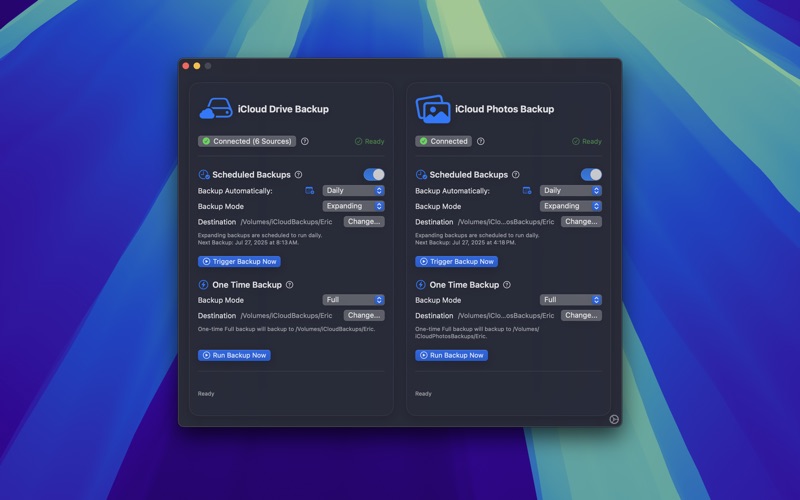Click the schedule calendar icon in Photos panel
Image resolution: width=800 pixels, height=500 pixels.
click(x=527, y=190)
